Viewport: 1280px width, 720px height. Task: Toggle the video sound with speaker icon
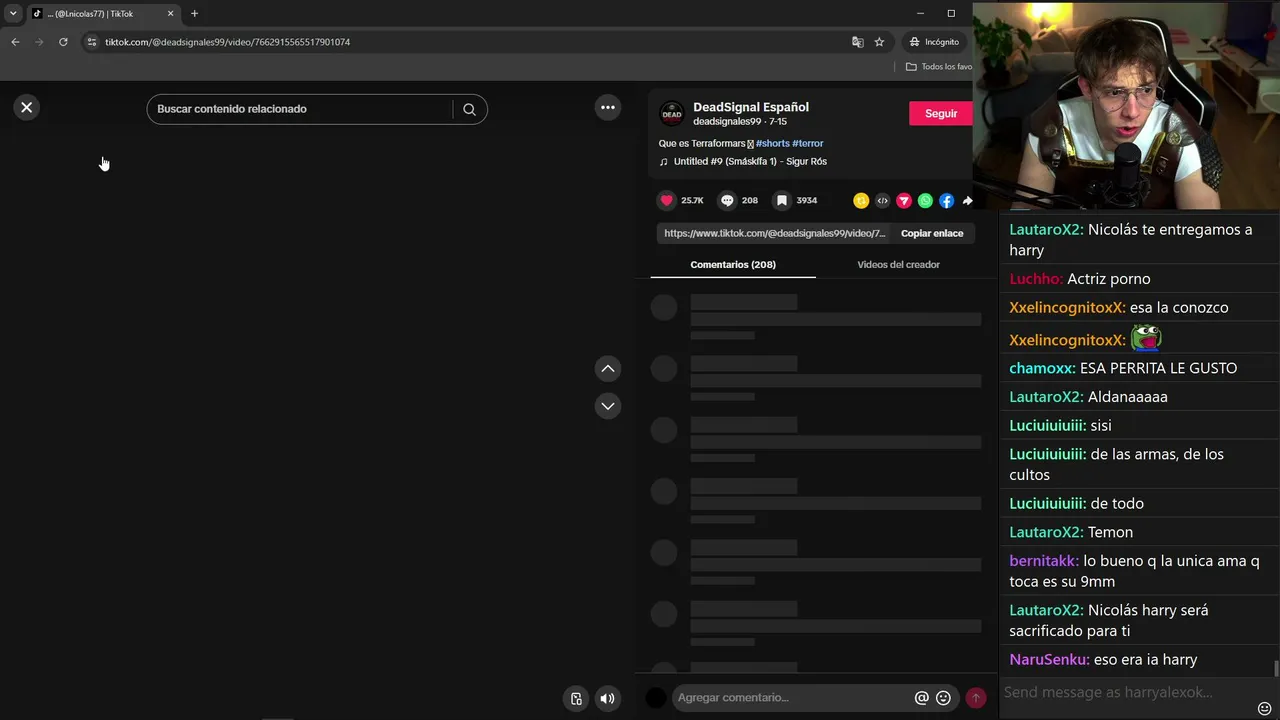coord(607,699)
